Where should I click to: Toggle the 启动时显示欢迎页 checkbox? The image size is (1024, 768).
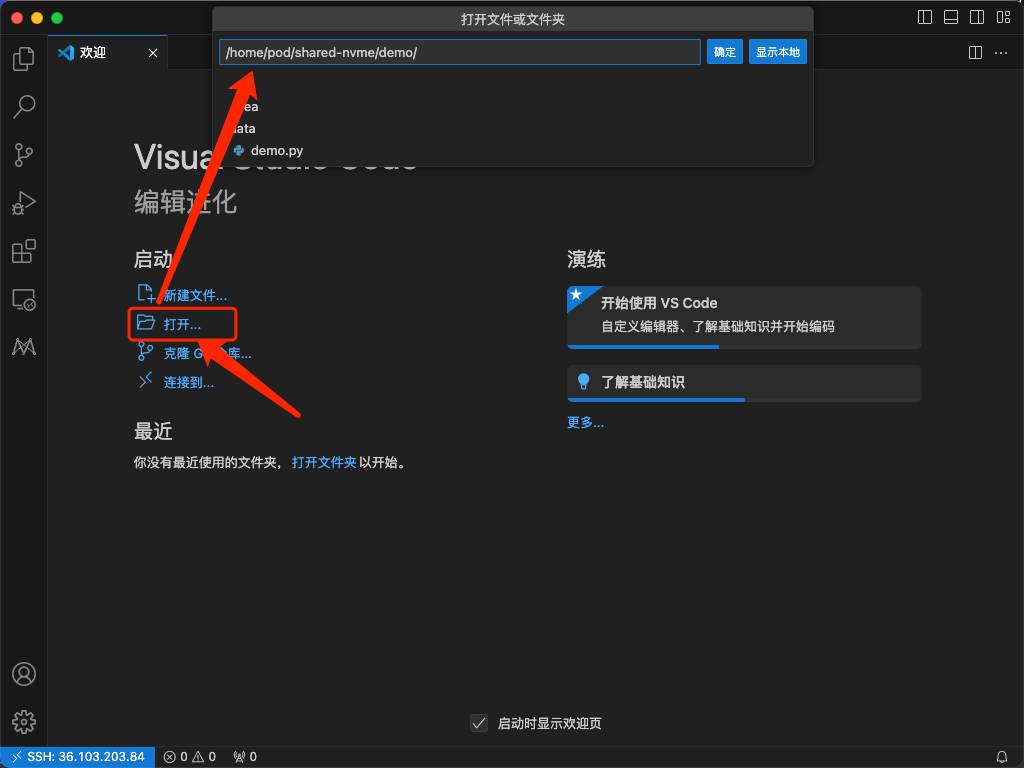pyautogui.click(x=479, y=723)
